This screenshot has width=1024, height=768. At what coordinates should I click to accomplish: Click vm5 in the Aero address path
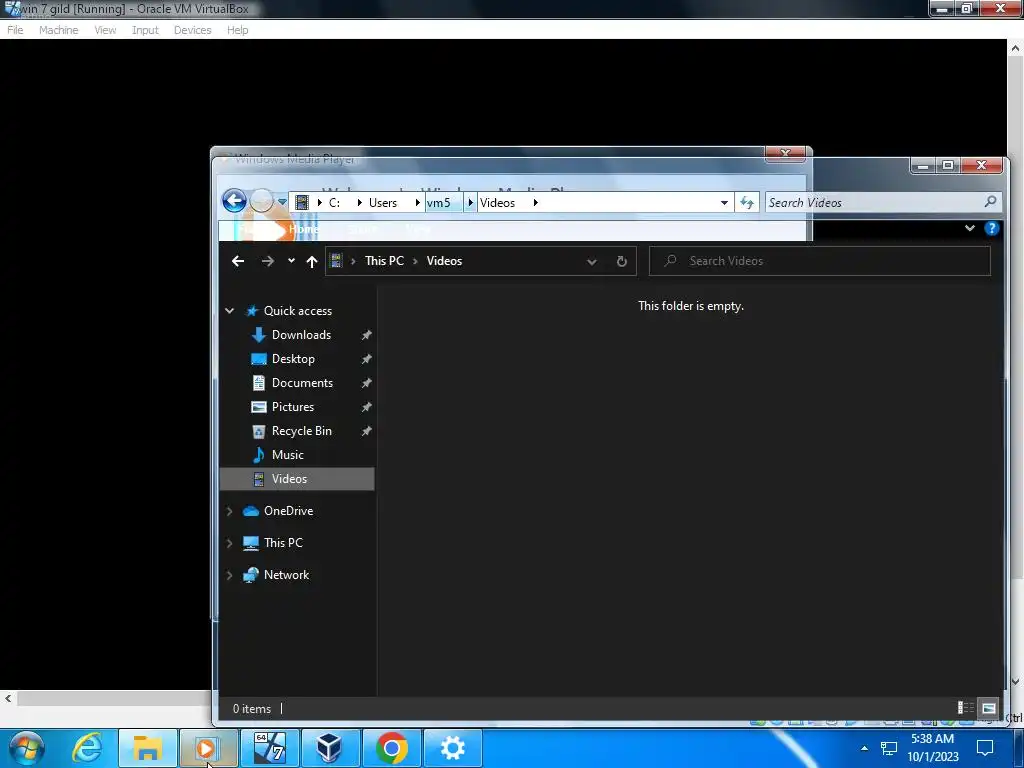(438, 202)
